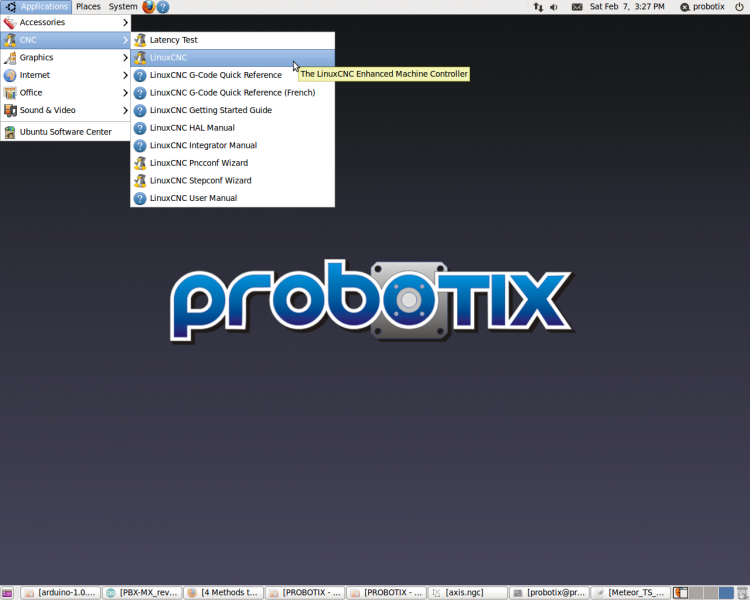
Task: Expand the Office submenu arrow
Action: pos(125,93)
